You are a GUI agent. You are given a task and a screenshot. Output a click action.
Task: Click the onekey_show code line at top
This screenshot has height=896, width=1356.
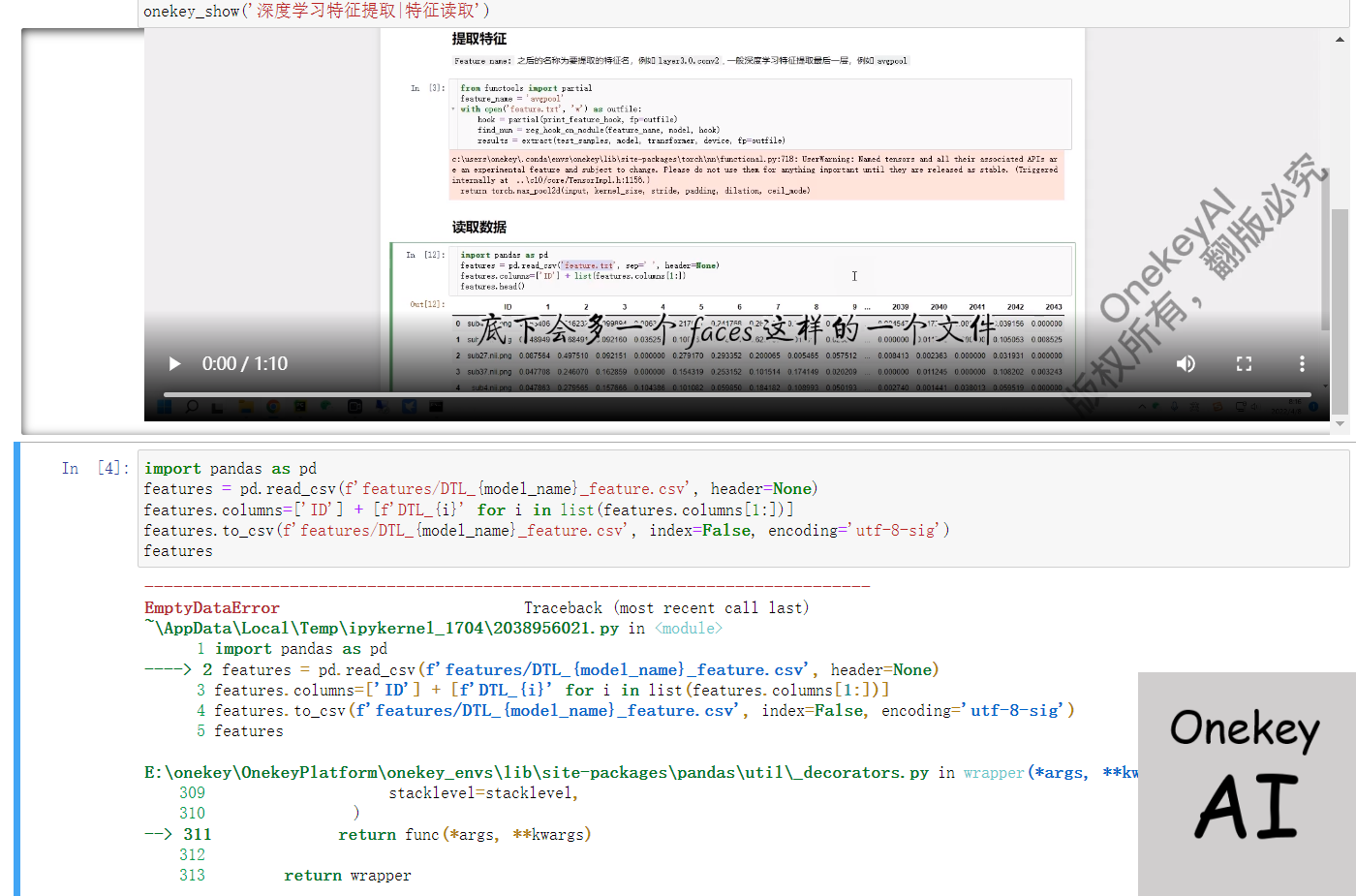(x=316, y=11)
